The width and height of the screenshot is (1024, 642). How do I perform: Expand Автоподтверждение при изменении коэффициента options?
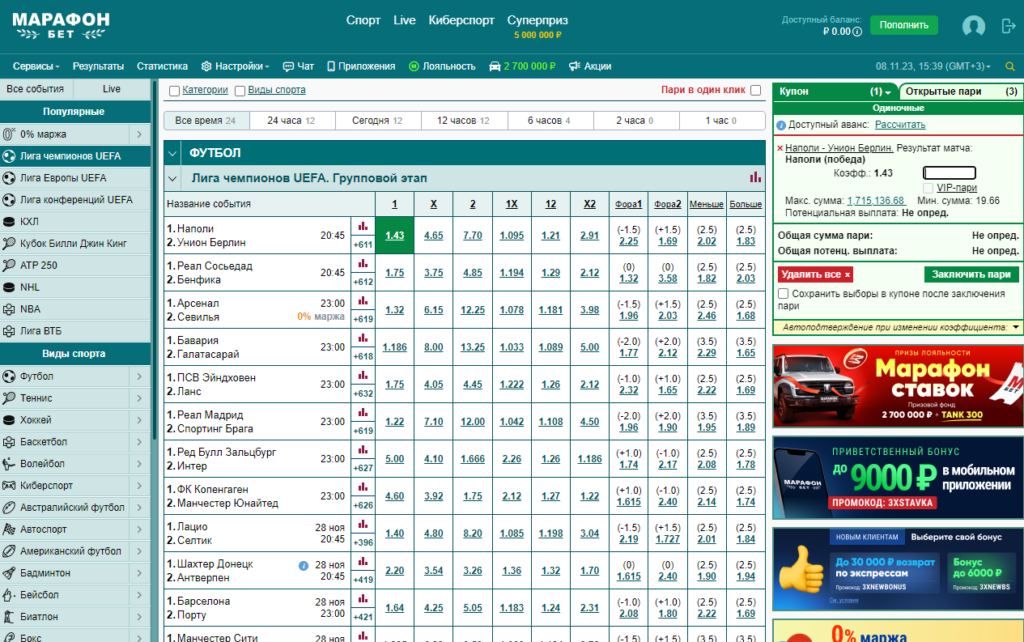pyautogui.click(x=1016, y=327)
